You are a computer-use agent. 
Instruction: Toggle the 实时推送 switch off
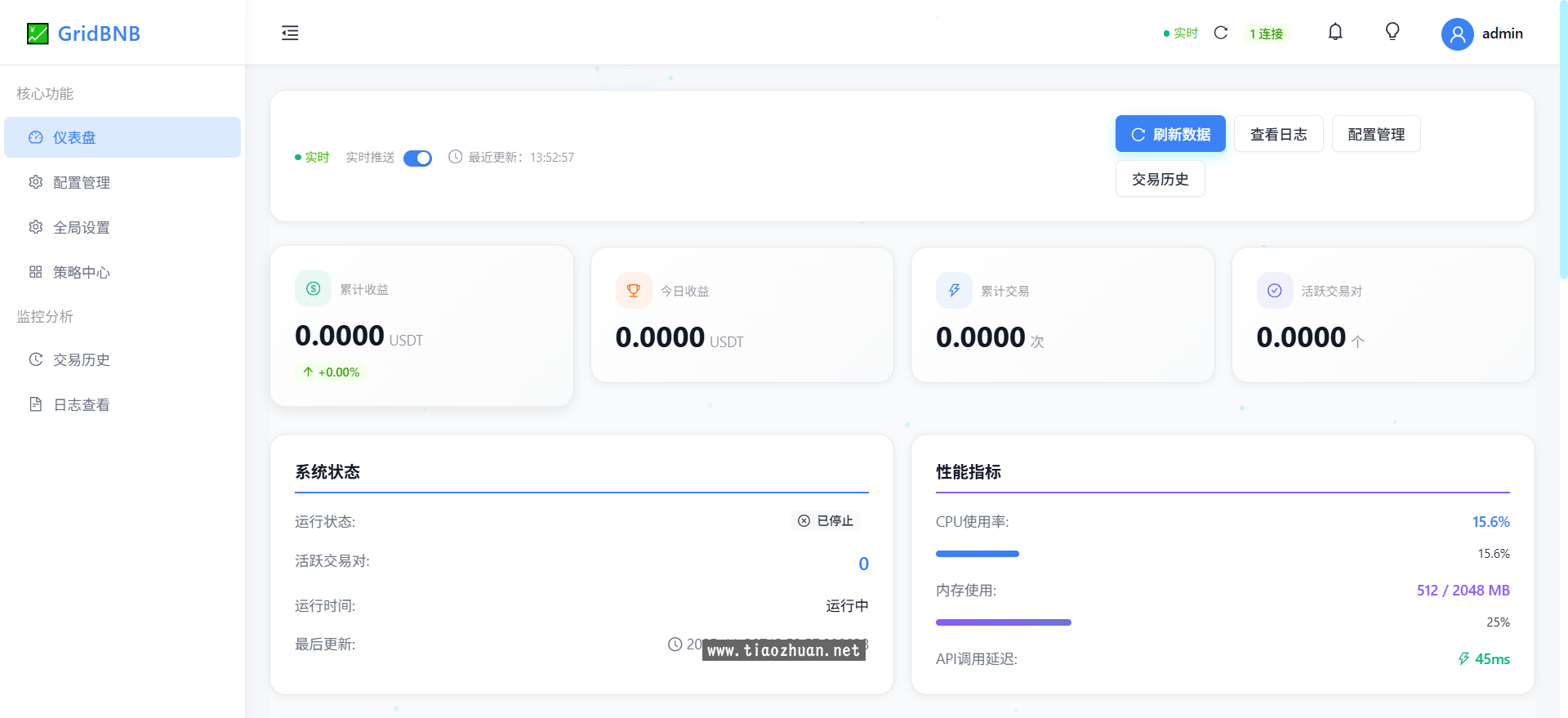pos(417,158)
